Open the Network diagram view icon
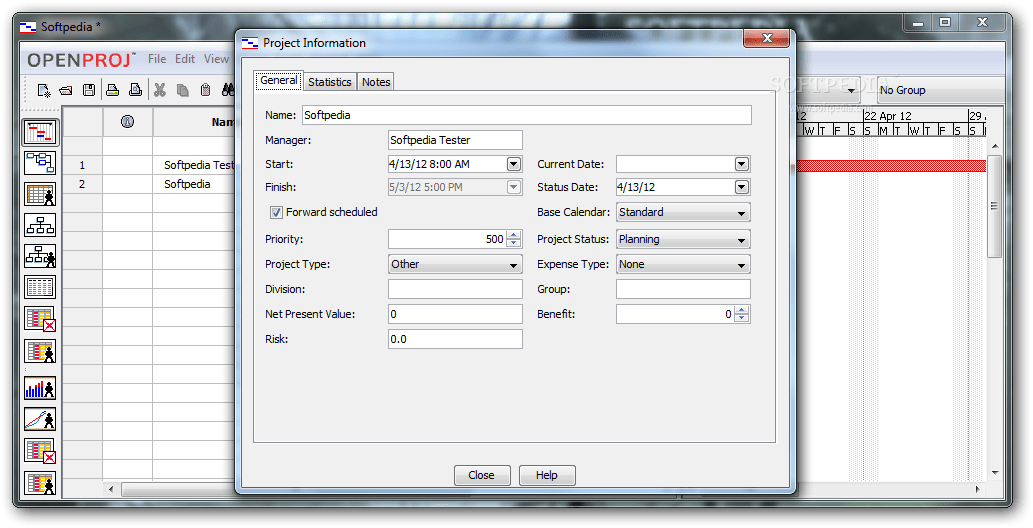The width and height of the screenshot is (1033, 528). [40, 162]
